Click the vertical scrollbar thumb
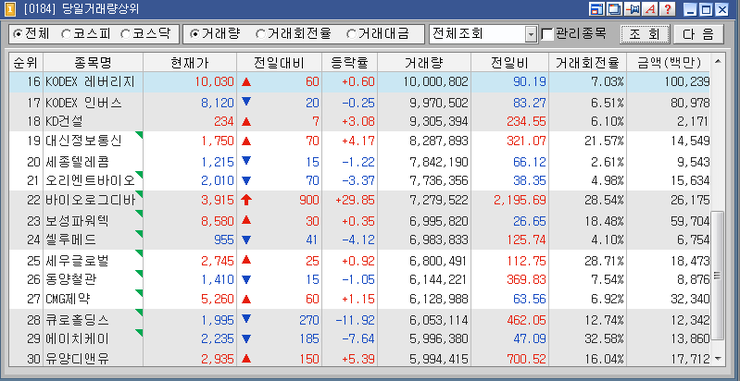This screenshot has width=740, height=381. (x=717, y=275)
